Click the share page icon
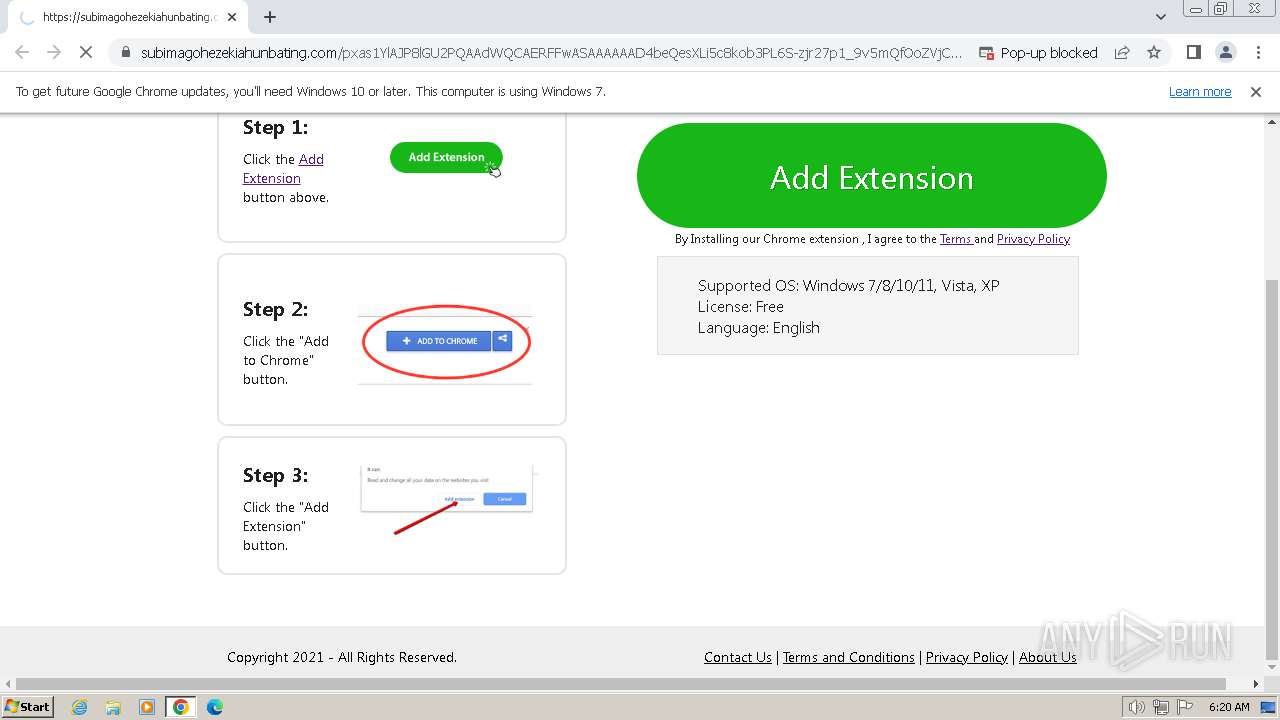Viewport: 1280px width, 720px height. [1122, 52]
